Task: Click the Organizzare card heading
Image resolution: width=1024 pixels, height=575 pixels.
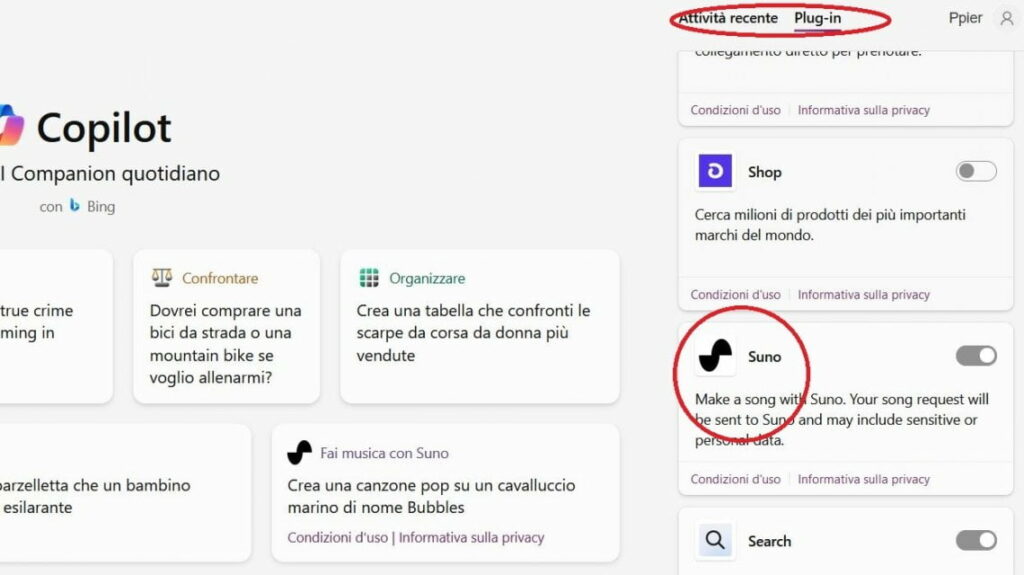Action: pos(427,278)
